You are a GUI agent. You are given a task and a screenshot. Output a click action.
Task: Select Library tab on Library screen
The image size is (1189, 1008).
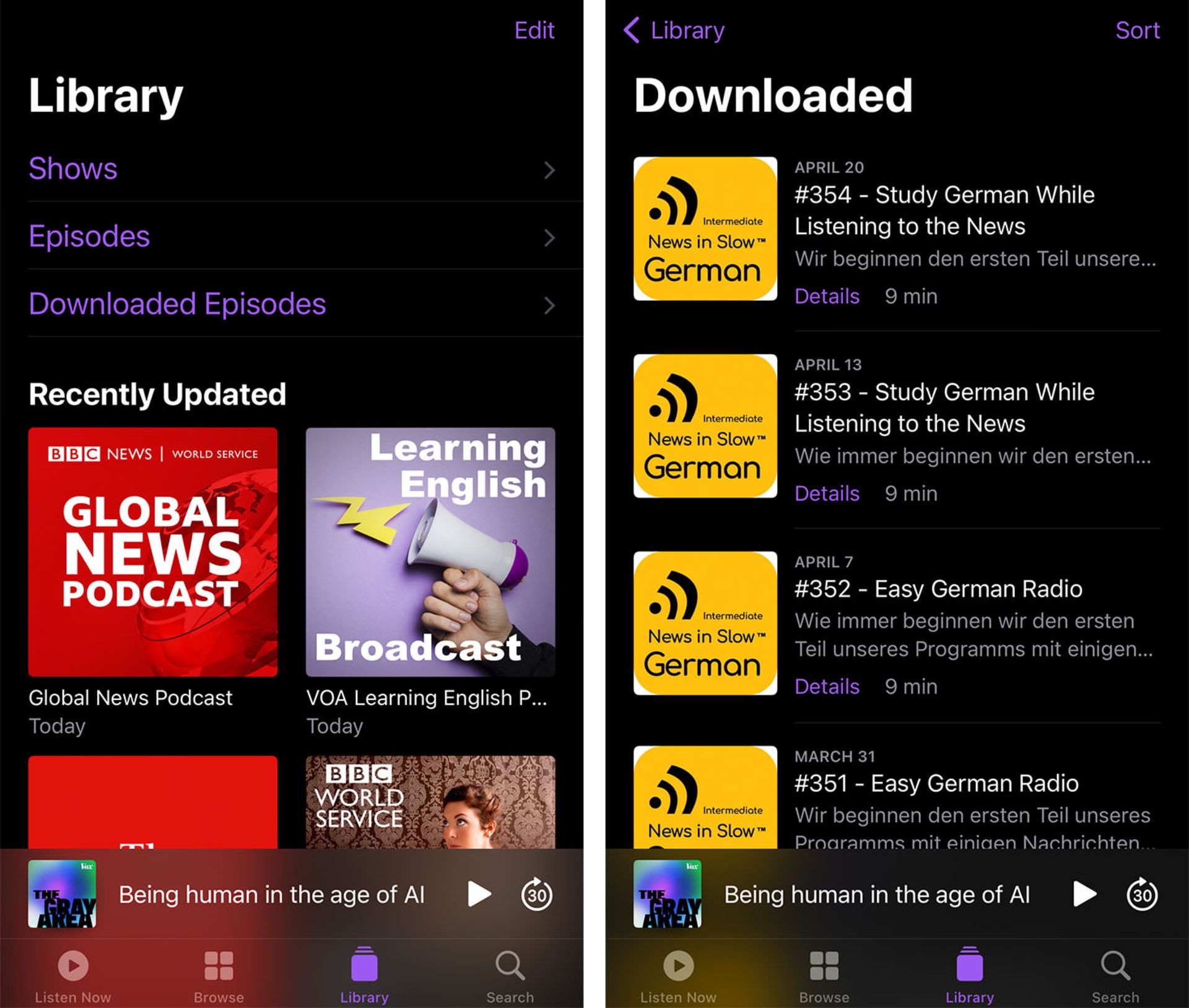click(x=364, y=977)
